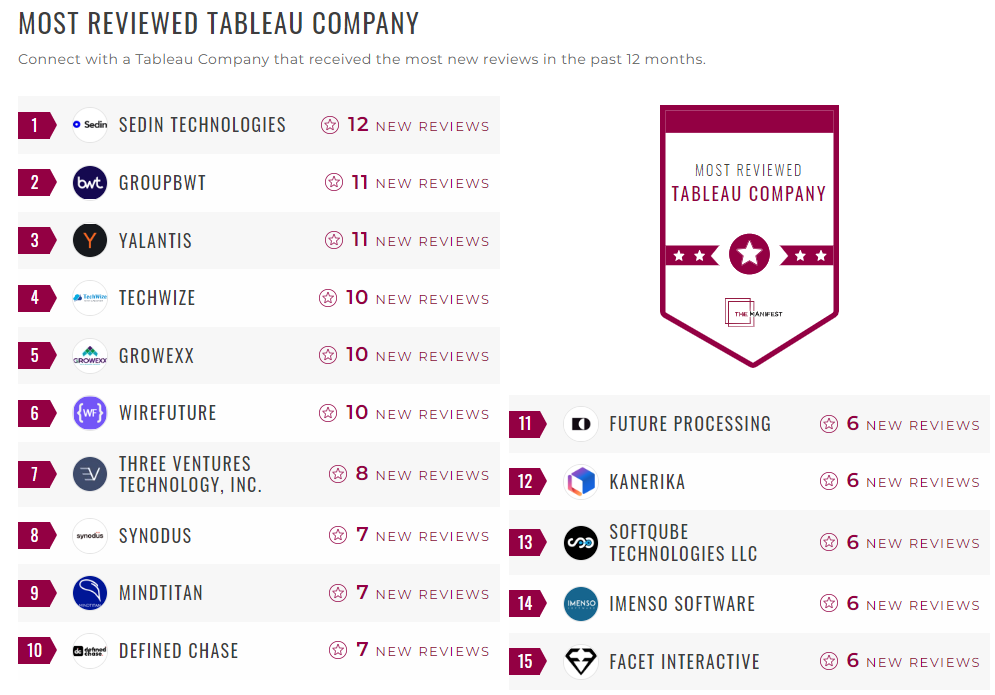Select the Softqube Technologies infinity logo
Image resolution: width=995 pixels, height=695 pixels.
(580, 543)
